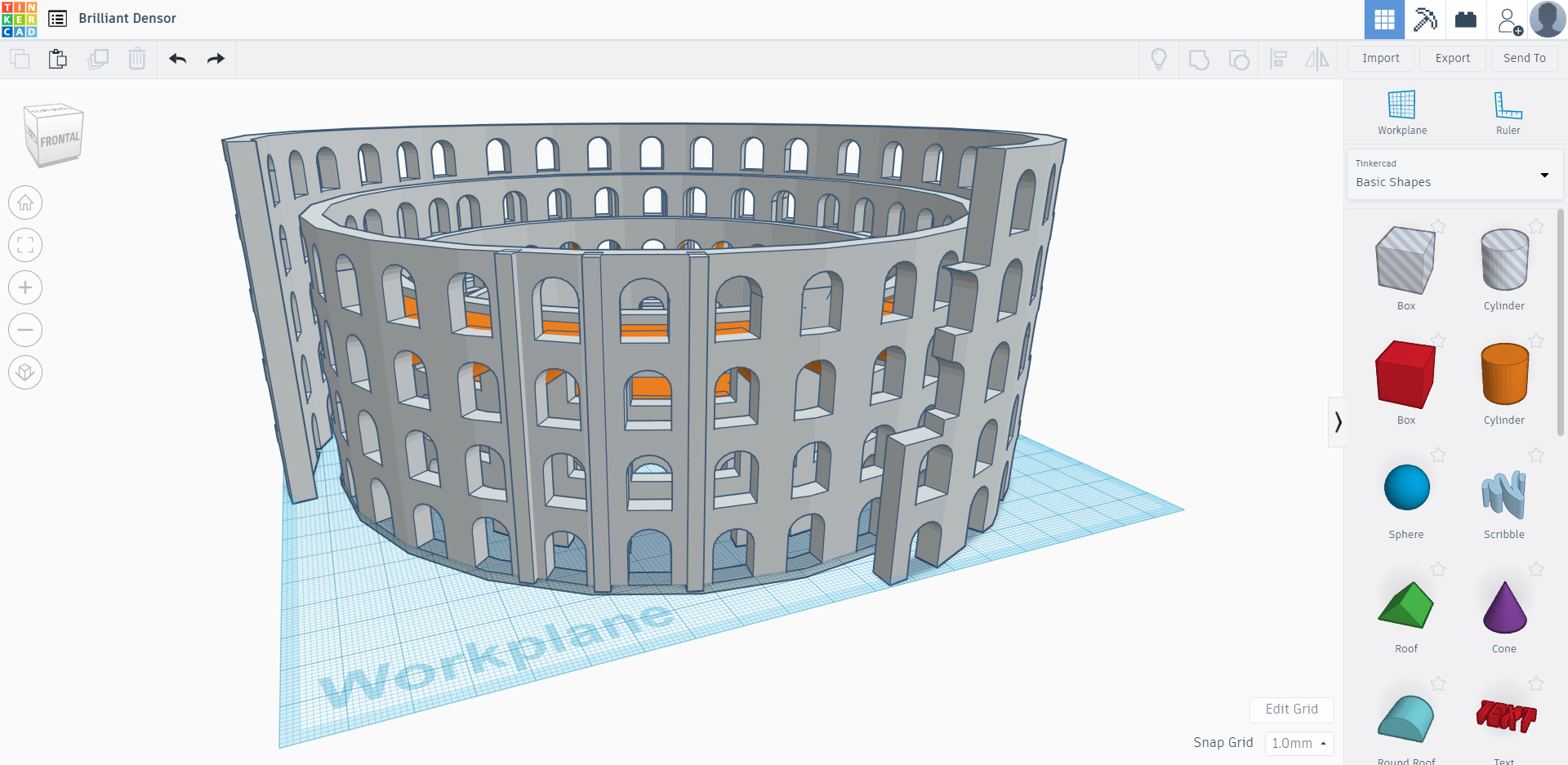The image size is (1568, 765).
Task: Fit all shapes in view
Action: 25,245
